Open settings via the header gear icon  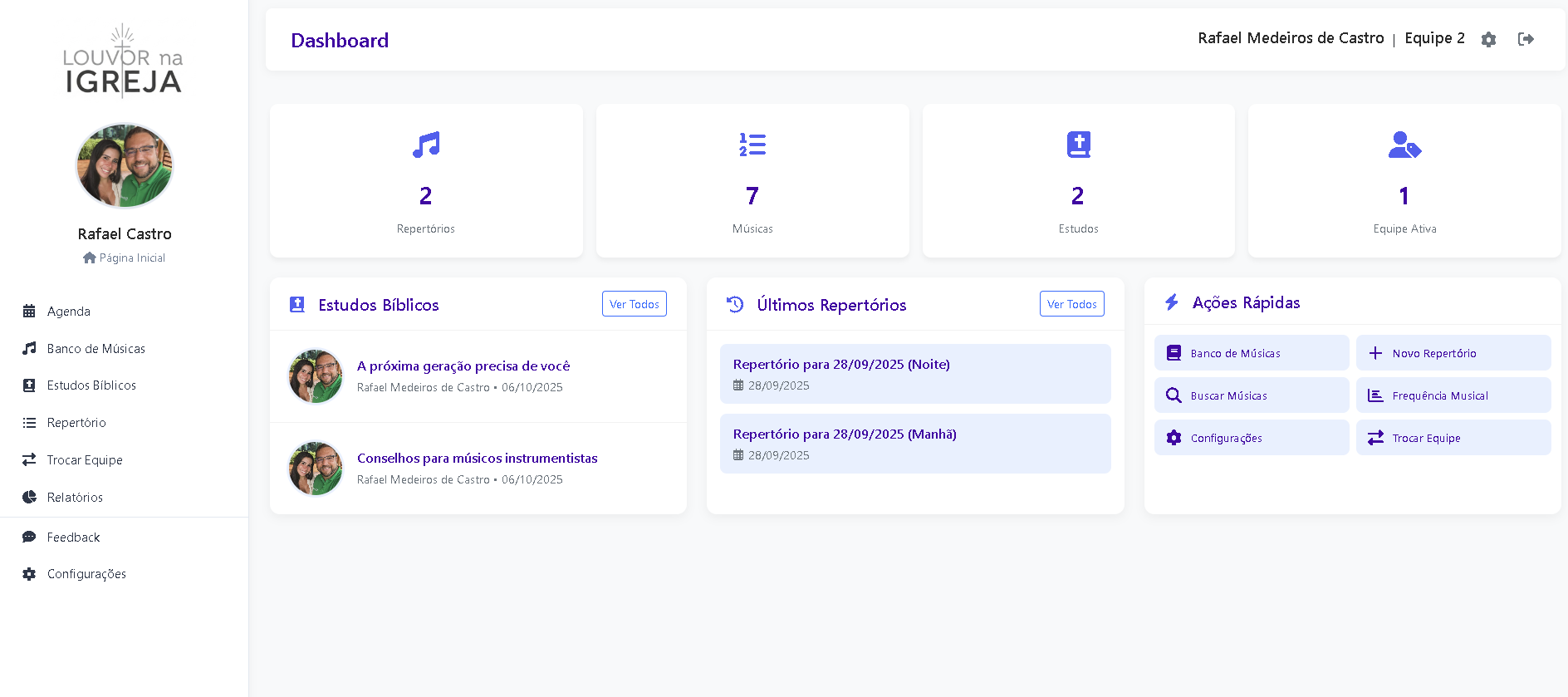(1488, 39)
